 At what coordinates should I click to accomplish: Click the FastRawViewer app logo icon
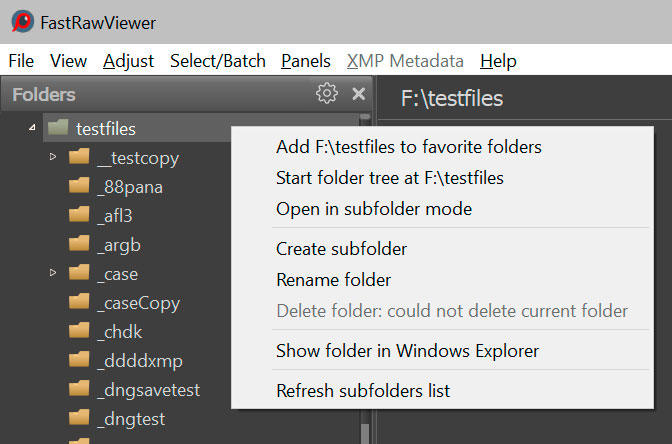click(19, 21)
